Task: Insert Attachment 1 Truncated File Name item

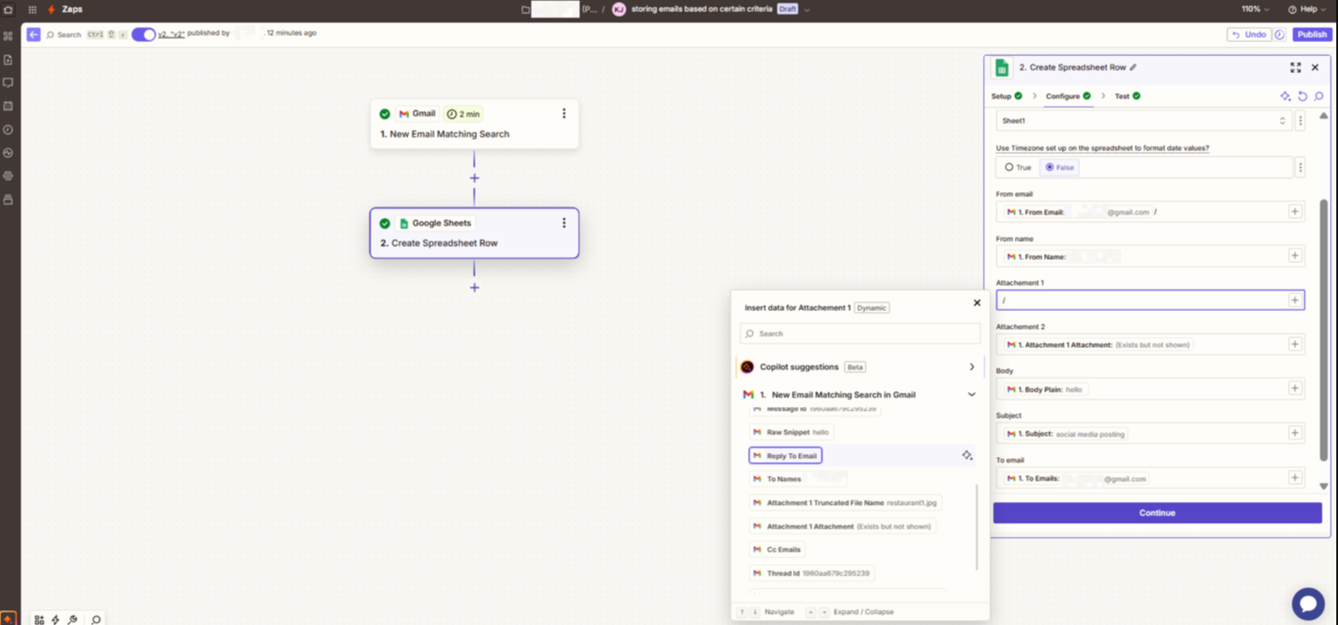Action: coord(846,503)
